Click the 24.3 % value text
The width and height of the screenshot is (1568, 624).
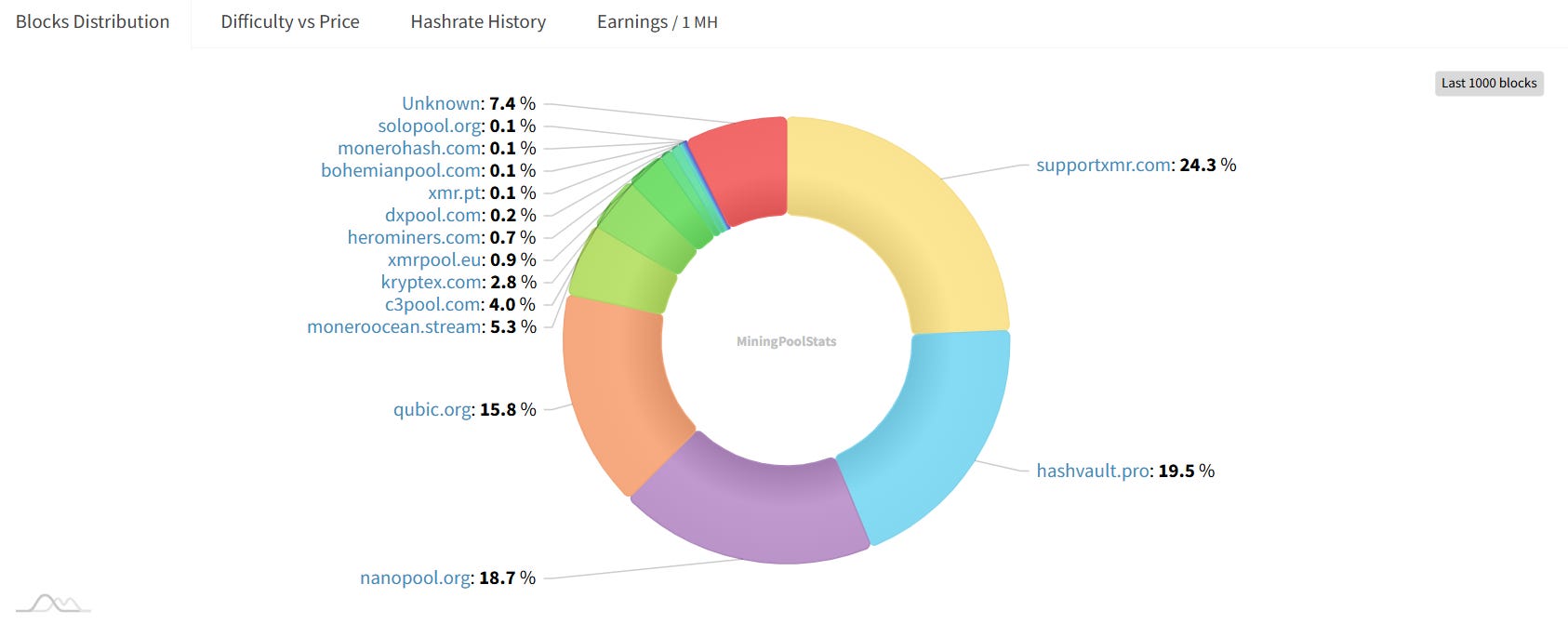(1207, 166)
